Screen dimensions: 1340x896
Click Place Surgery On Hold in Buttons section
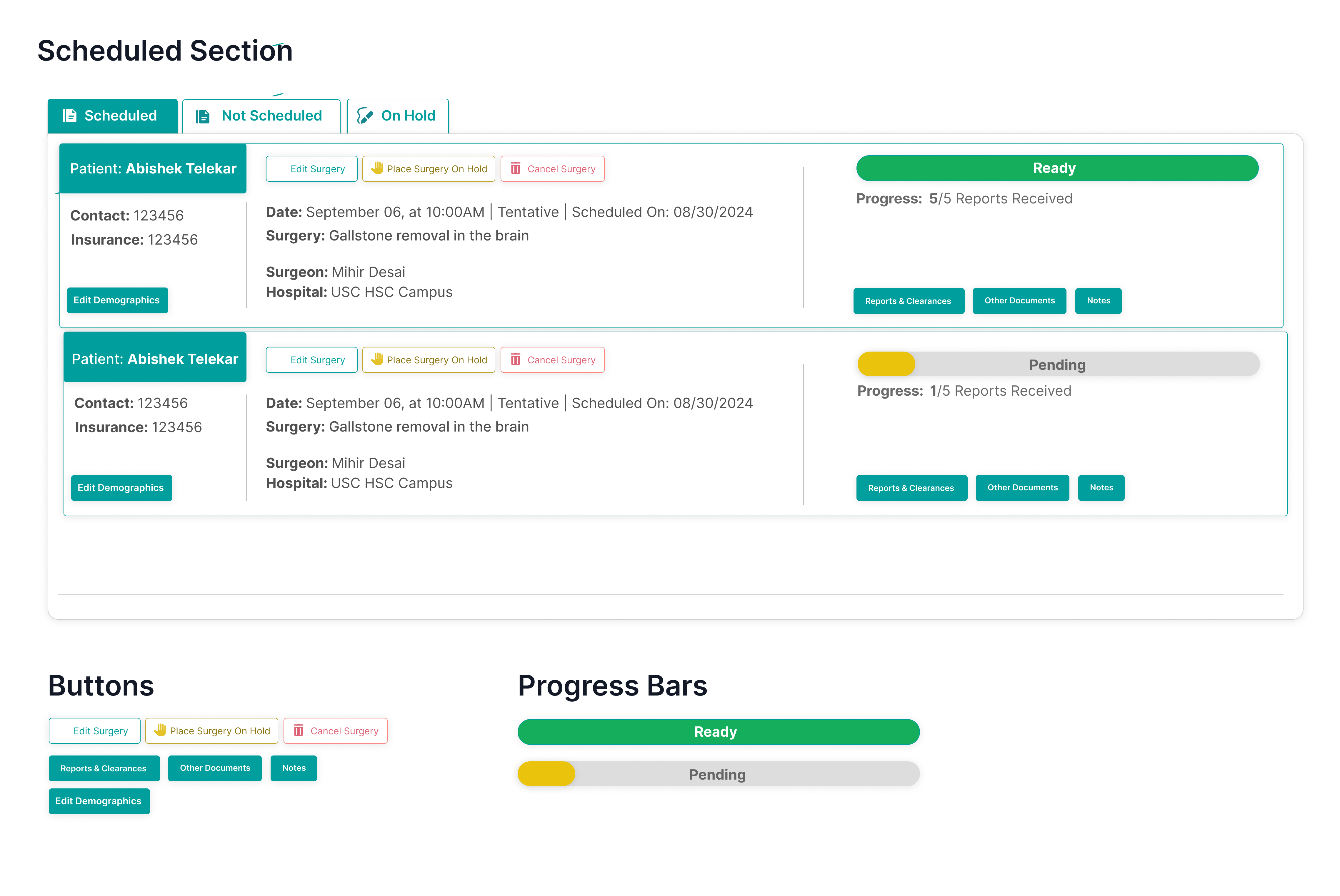pyautogui.click(x=211, y=731)
